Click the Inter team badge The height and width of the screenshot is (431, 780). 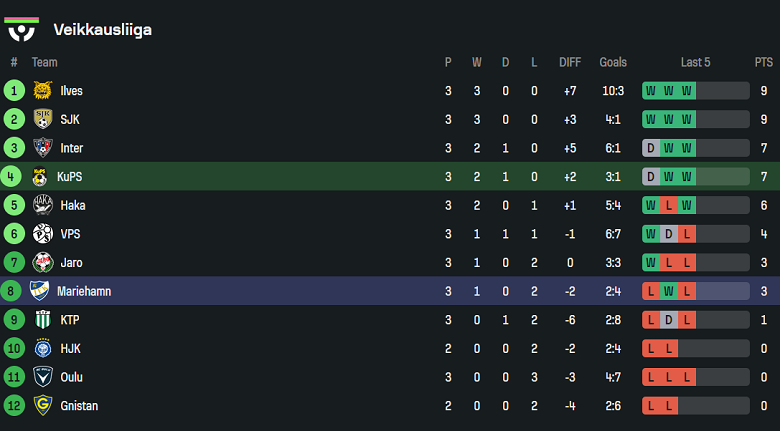click(43, 148)
